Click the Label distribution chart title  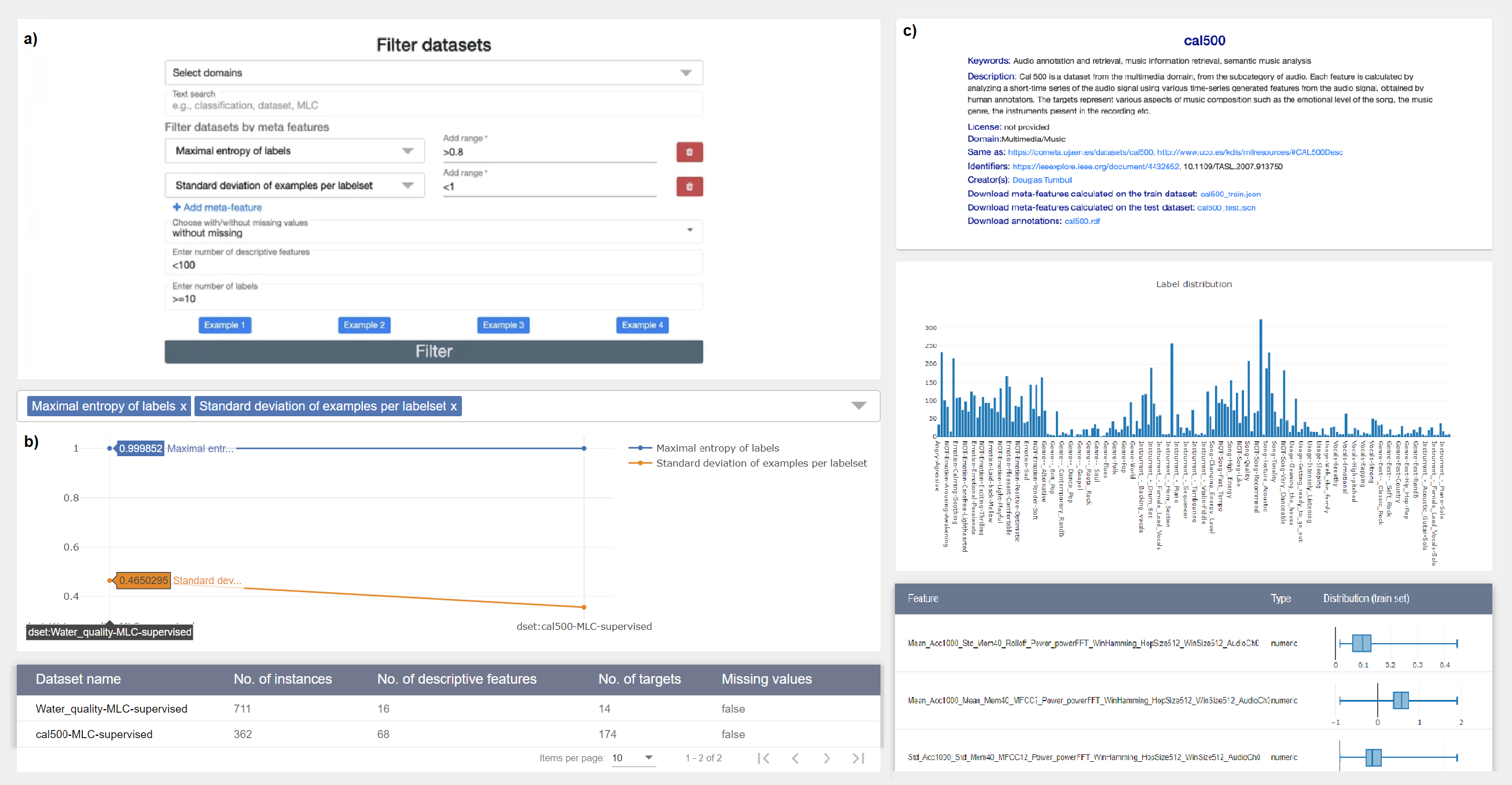pyautogui.click(x=1194, y=284)
